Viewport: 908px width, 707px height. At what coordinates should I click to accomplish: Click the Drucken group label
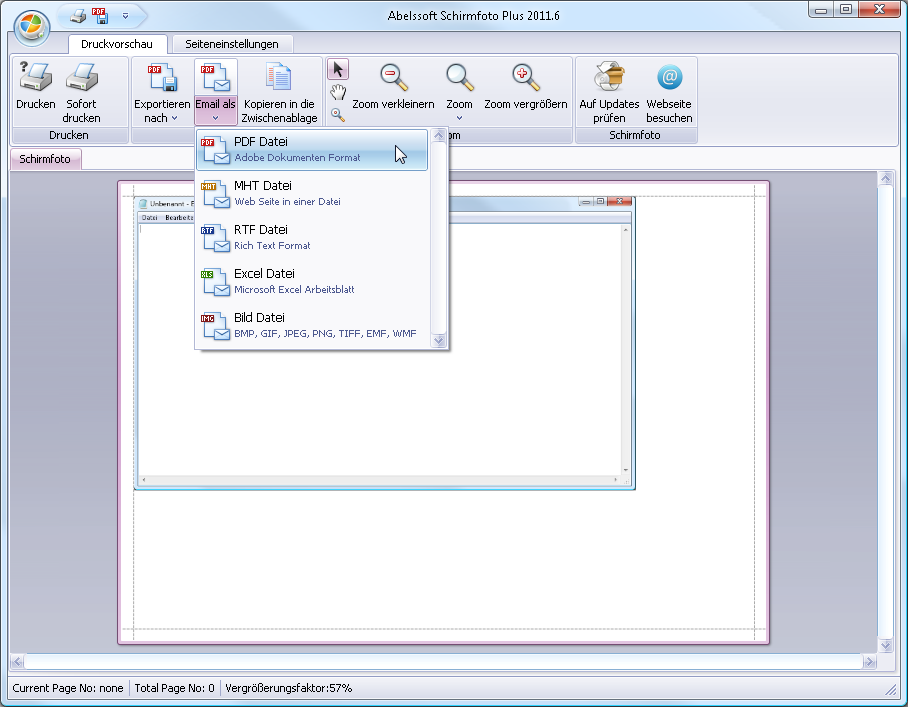(x=69, y=135)
